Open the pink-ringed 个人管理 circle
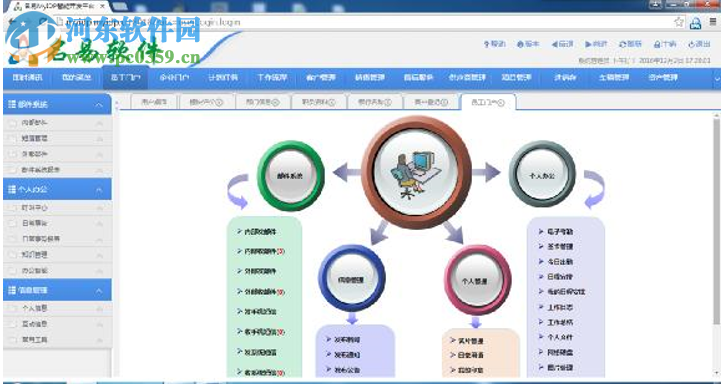Viewport: 726px width, 384px height. 477,280
